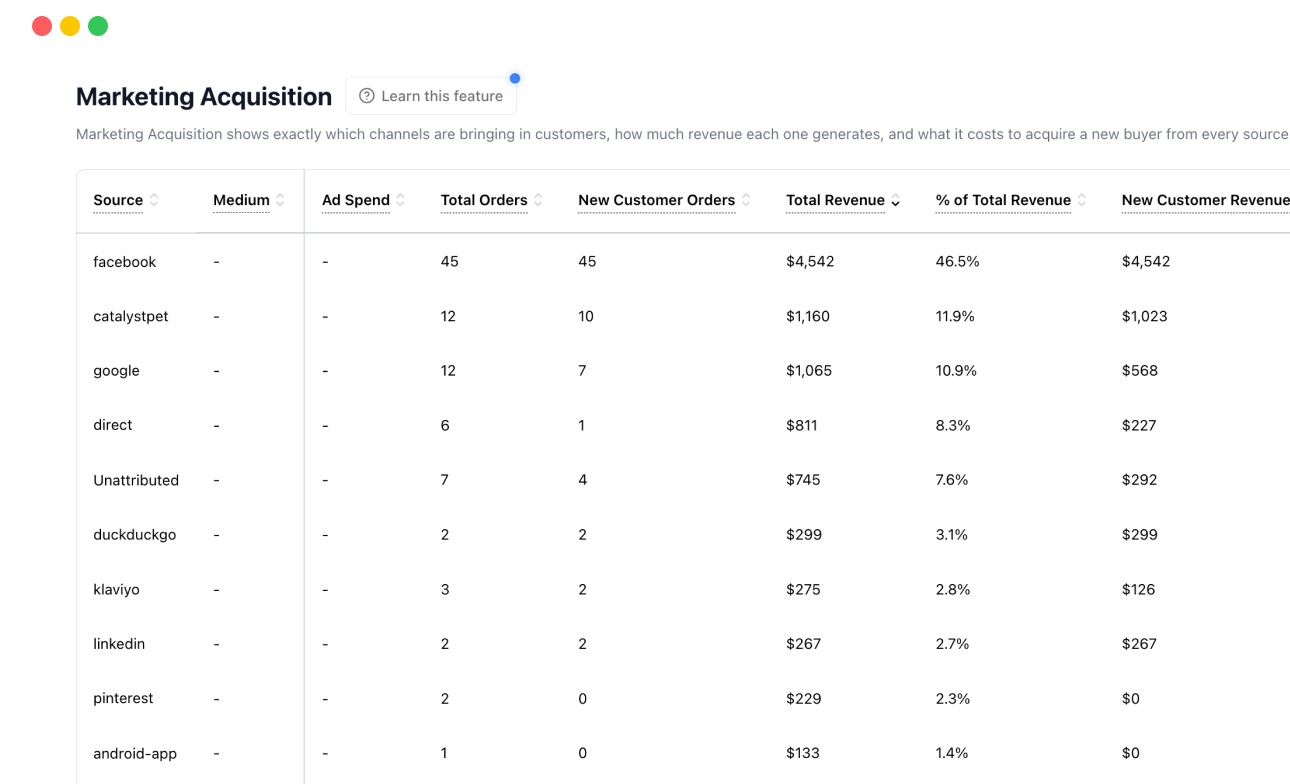The height and width of the screenshot is (784, 1290).
Task: Open sort options for Medium column
Action: 281,199
